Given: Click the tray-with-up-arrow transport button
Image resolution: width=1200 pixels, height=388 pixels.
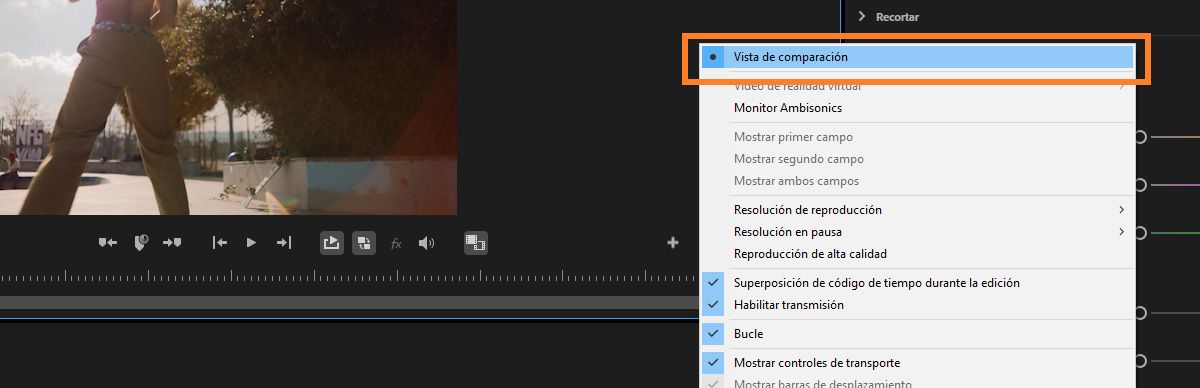Looking at the screenshot, I should tap(332, 242).
